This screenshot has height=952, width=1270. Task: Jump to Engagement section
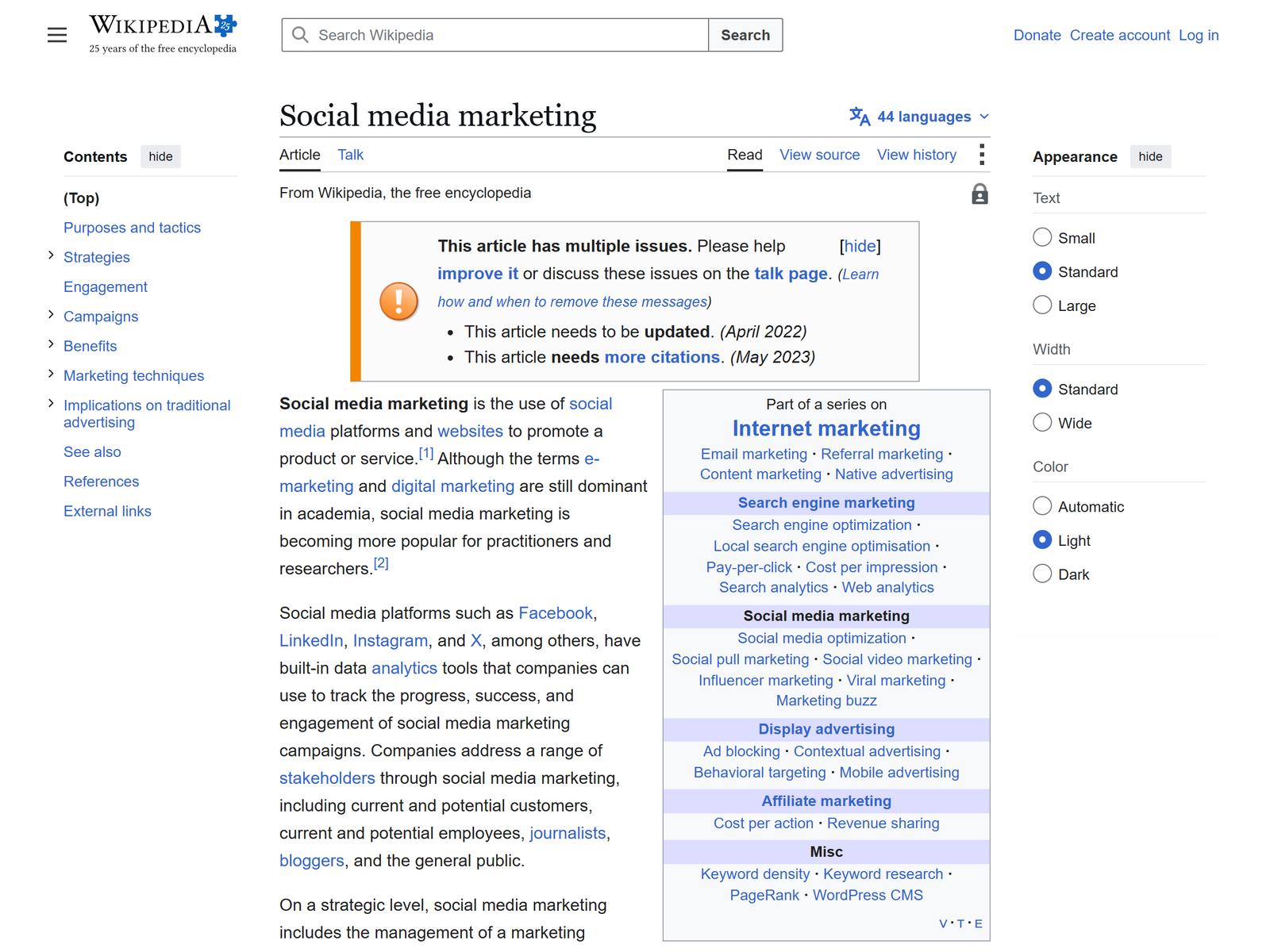click(106, 287)
